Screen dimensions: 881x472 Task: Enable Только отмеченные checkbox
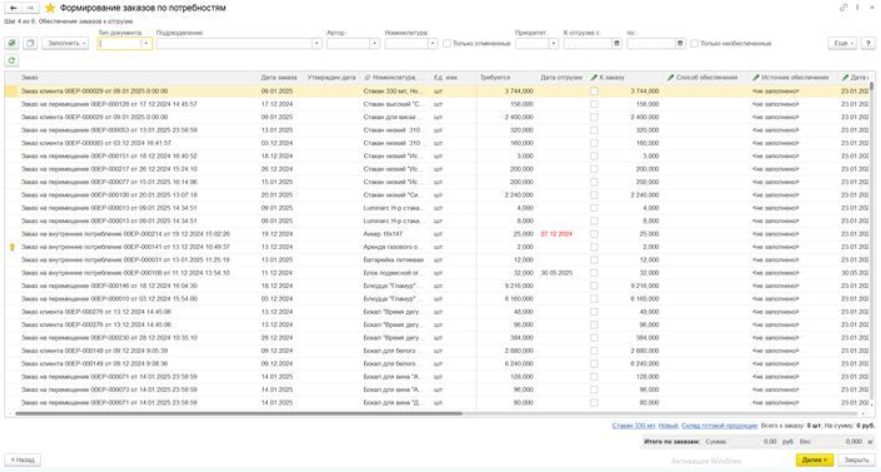(x=447, y=44)
